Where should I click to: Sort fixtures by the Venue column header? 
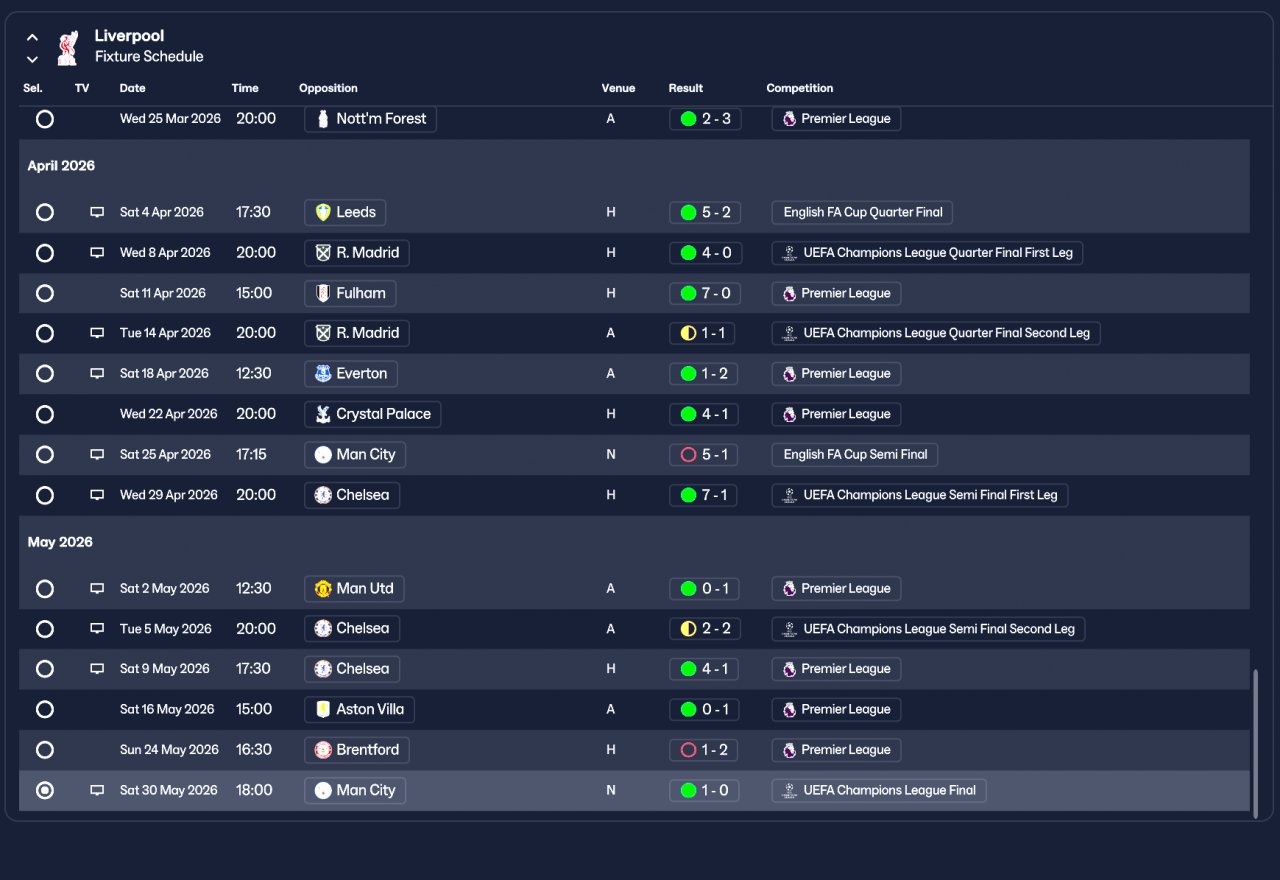(618, 88)
